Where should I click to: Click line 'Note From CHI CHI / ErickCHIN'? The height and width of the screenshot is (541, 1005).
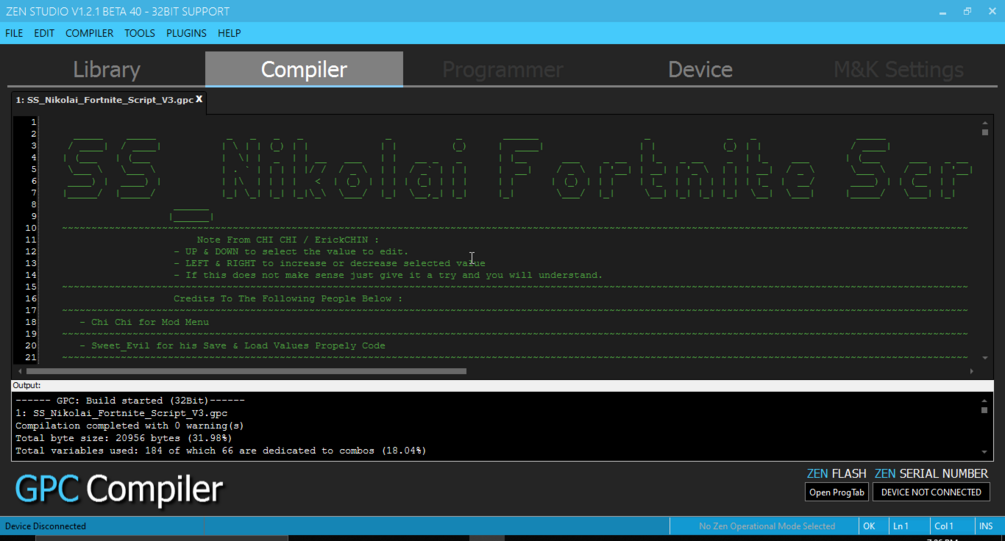point(288,240)
